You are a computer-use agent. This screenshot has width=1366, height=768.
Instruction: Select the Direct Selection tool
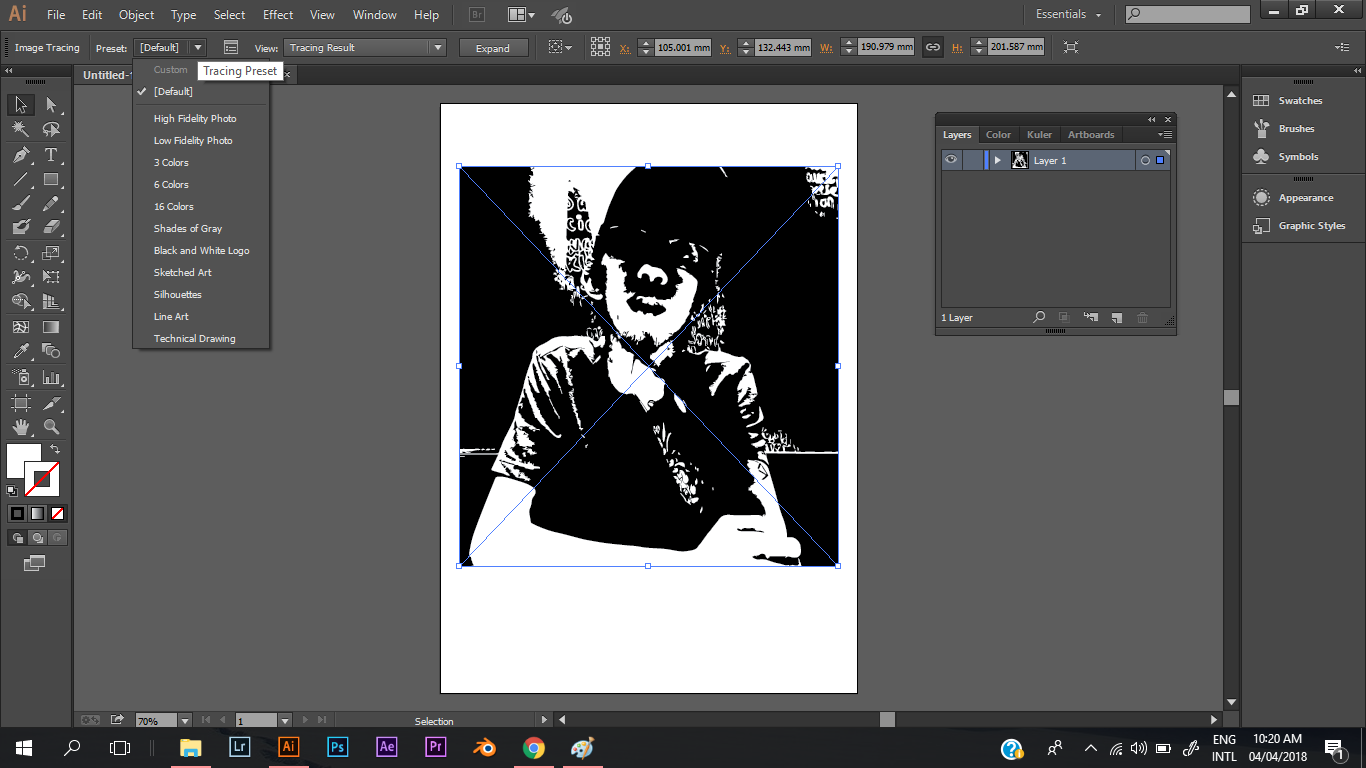51,105
